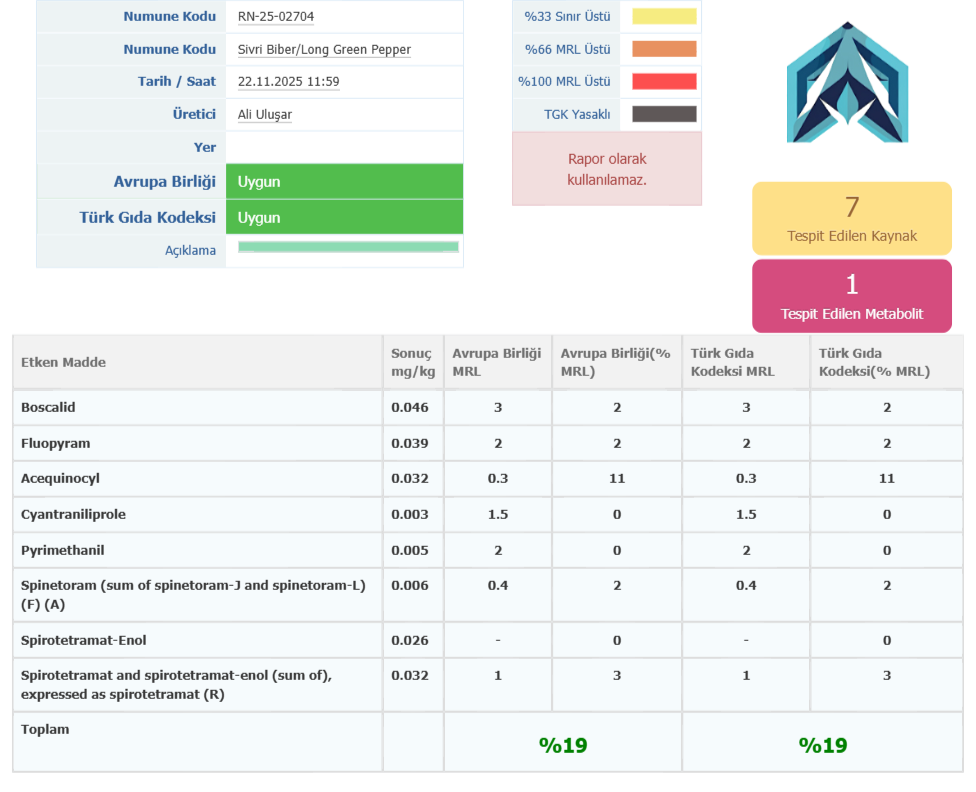Click the Açıklama green progress bar
The width and height of the screenshot is (976, 792).
click(348, 247)
